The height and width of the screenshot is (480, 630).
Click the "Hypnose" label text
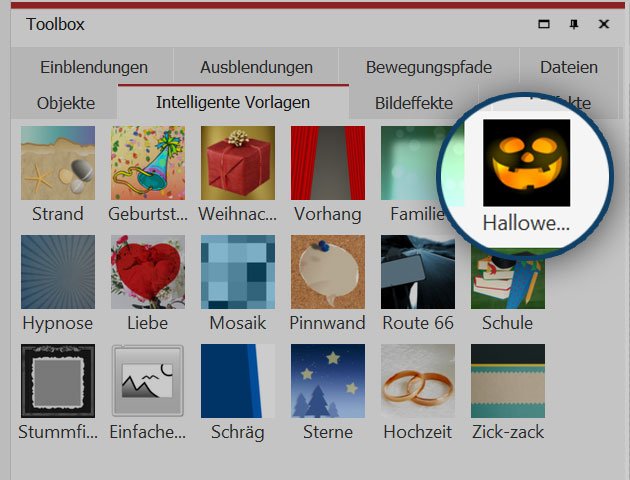[x=58, y=323]
